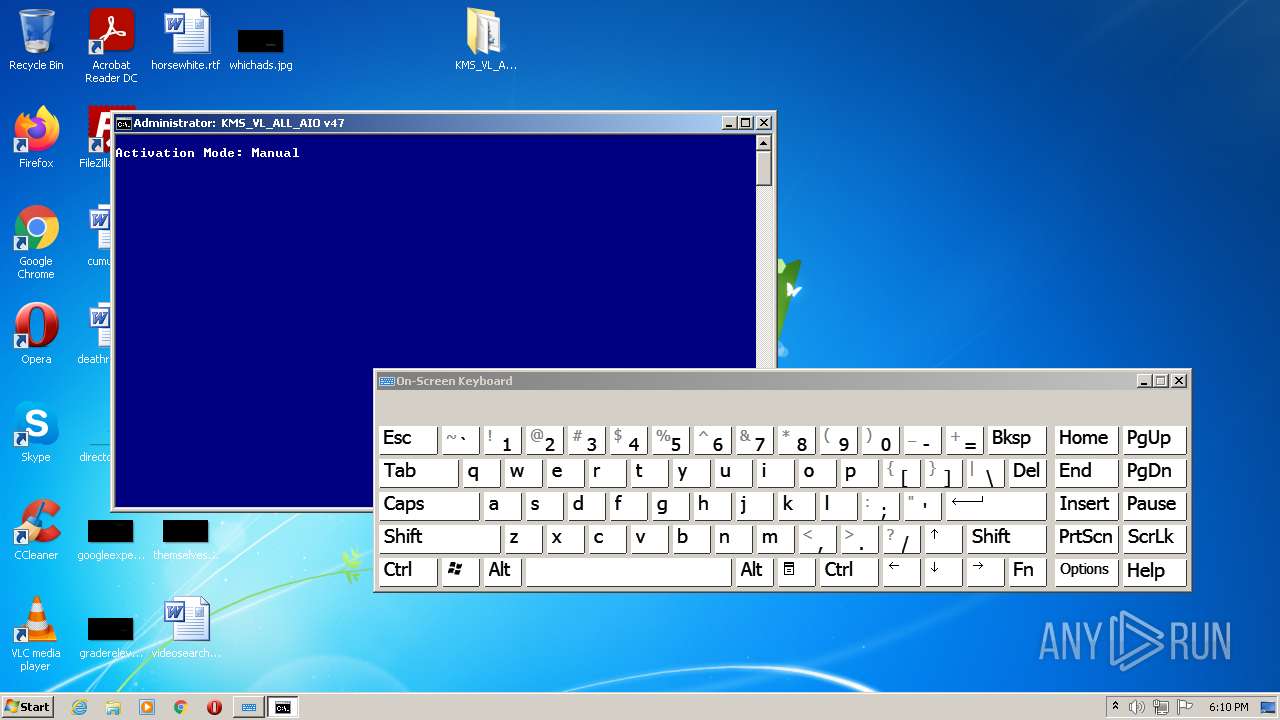This screenshot has height=720, width=1280.
Task: Toggle the ScrLk key on keyboard
Action: tap(1155, 537)
